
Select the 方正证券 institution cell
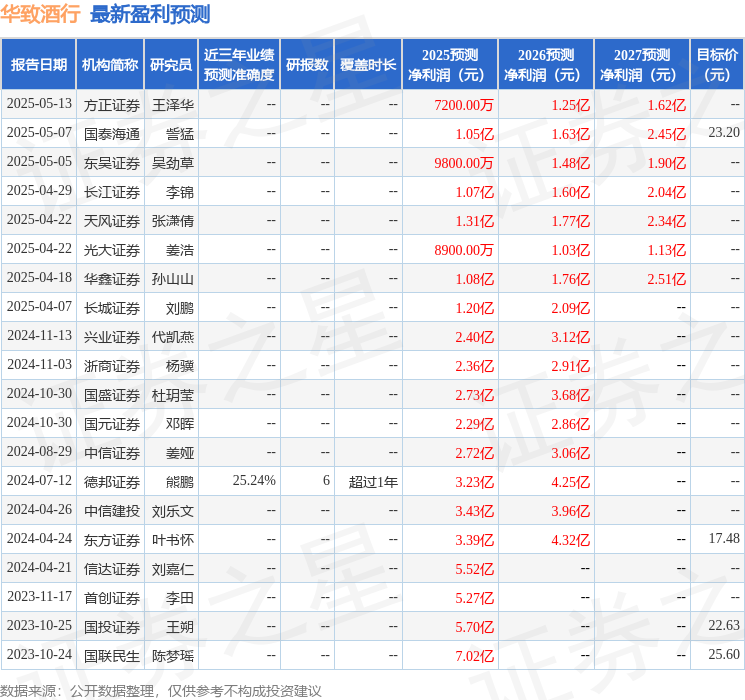click(112, 105)
